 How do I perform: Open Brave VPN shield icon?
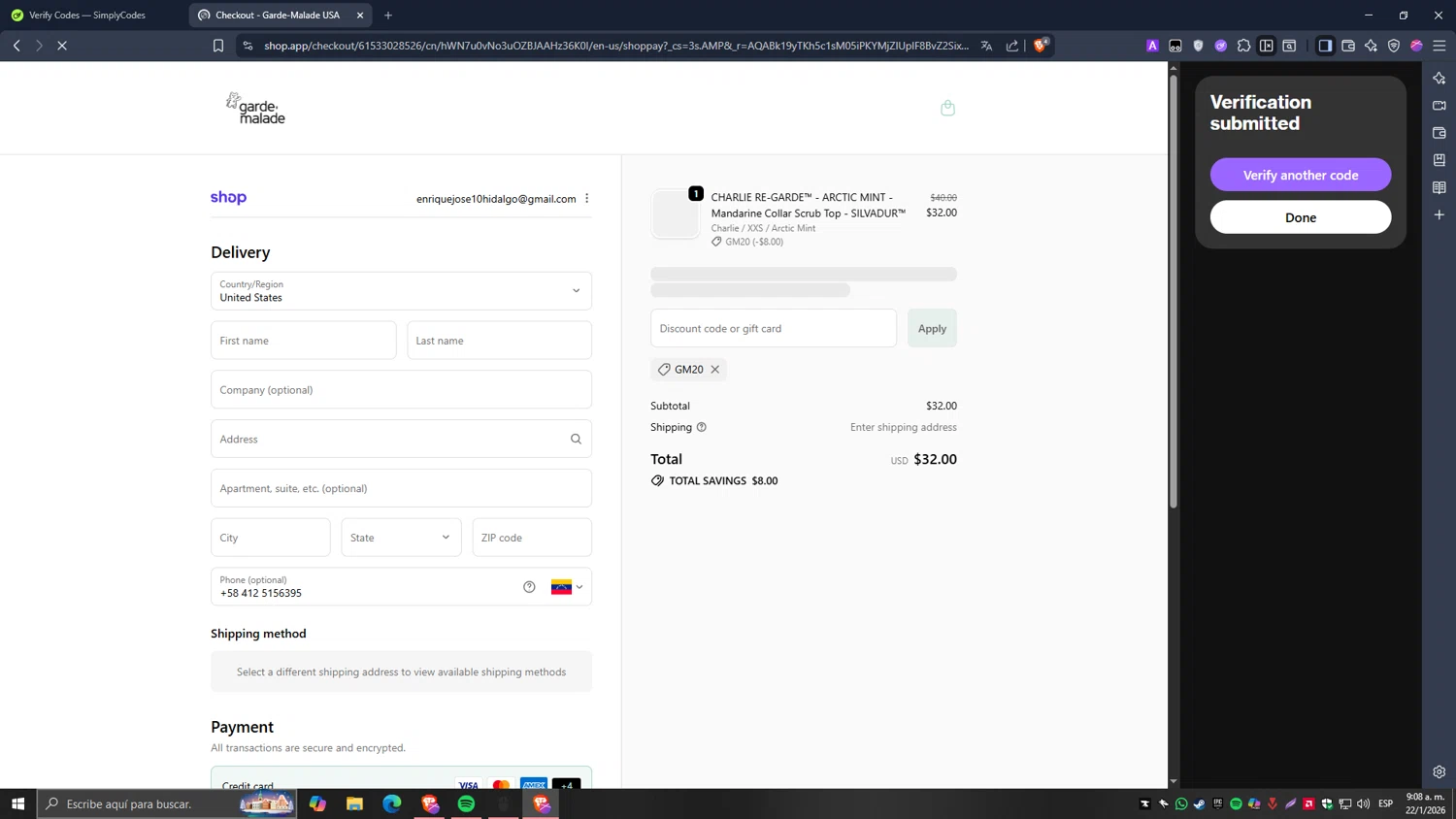coord(1394,46)
